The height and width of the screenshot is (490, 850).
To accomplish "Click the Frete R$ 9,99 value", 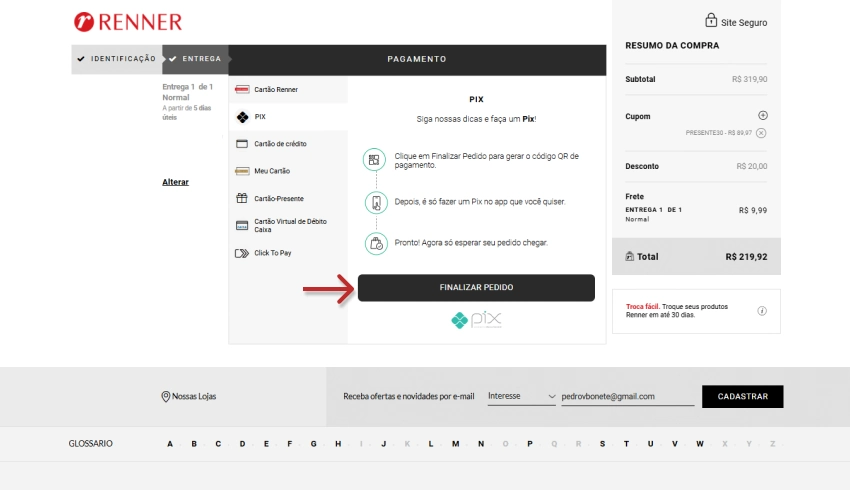I will pos(752,210).
